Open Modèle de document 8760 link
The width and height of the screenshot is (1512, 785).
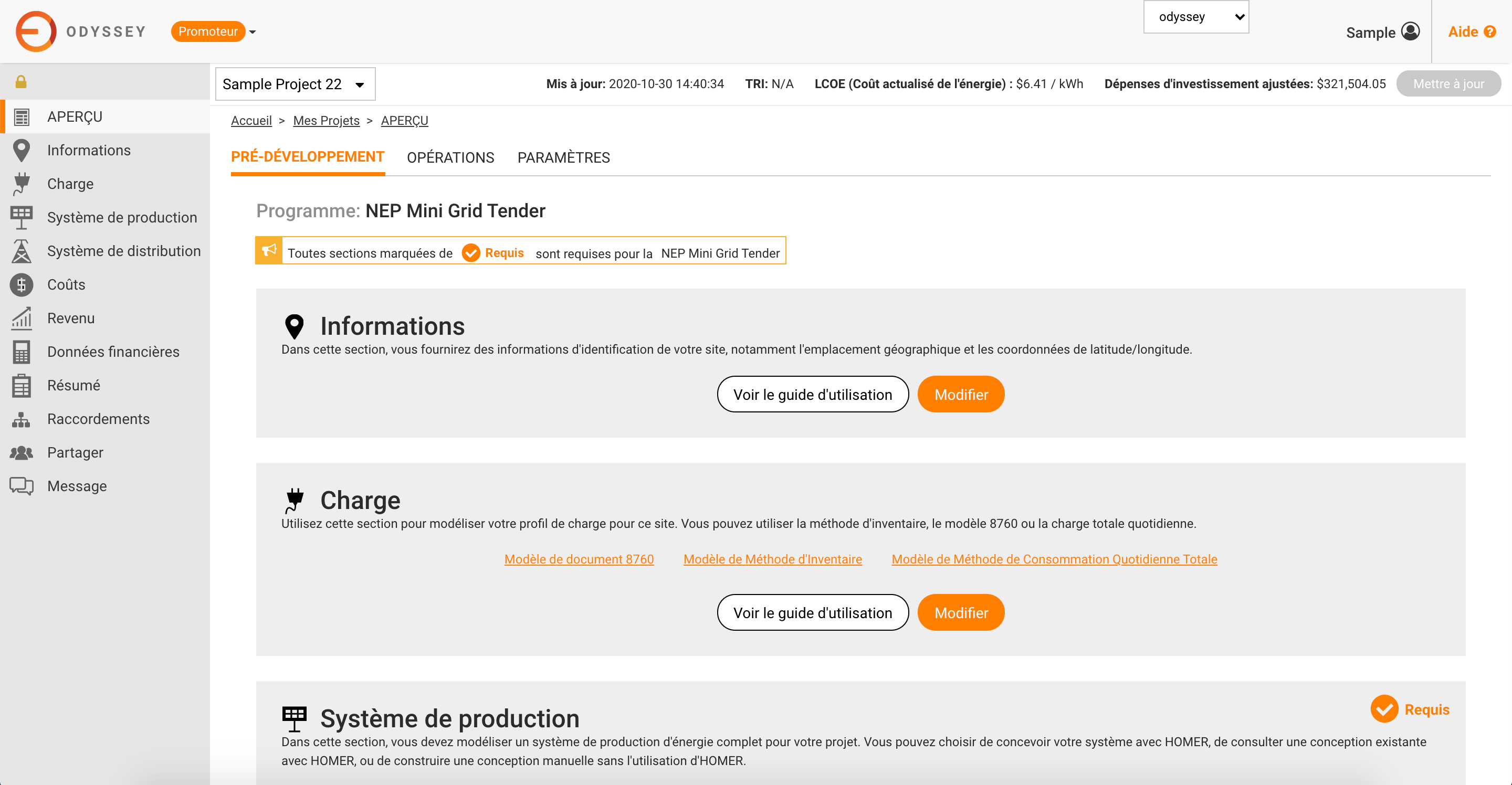(x=579, y=559)
